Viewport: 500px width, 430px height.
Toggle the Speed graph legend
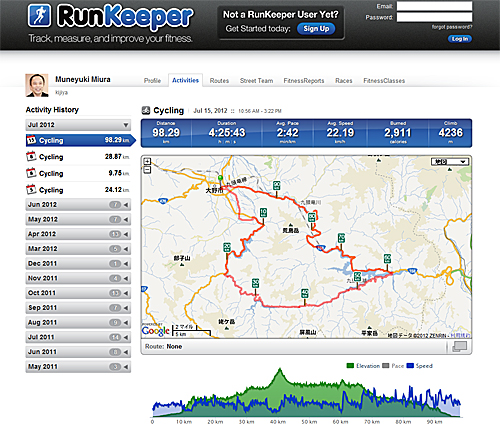pos(420,366)
